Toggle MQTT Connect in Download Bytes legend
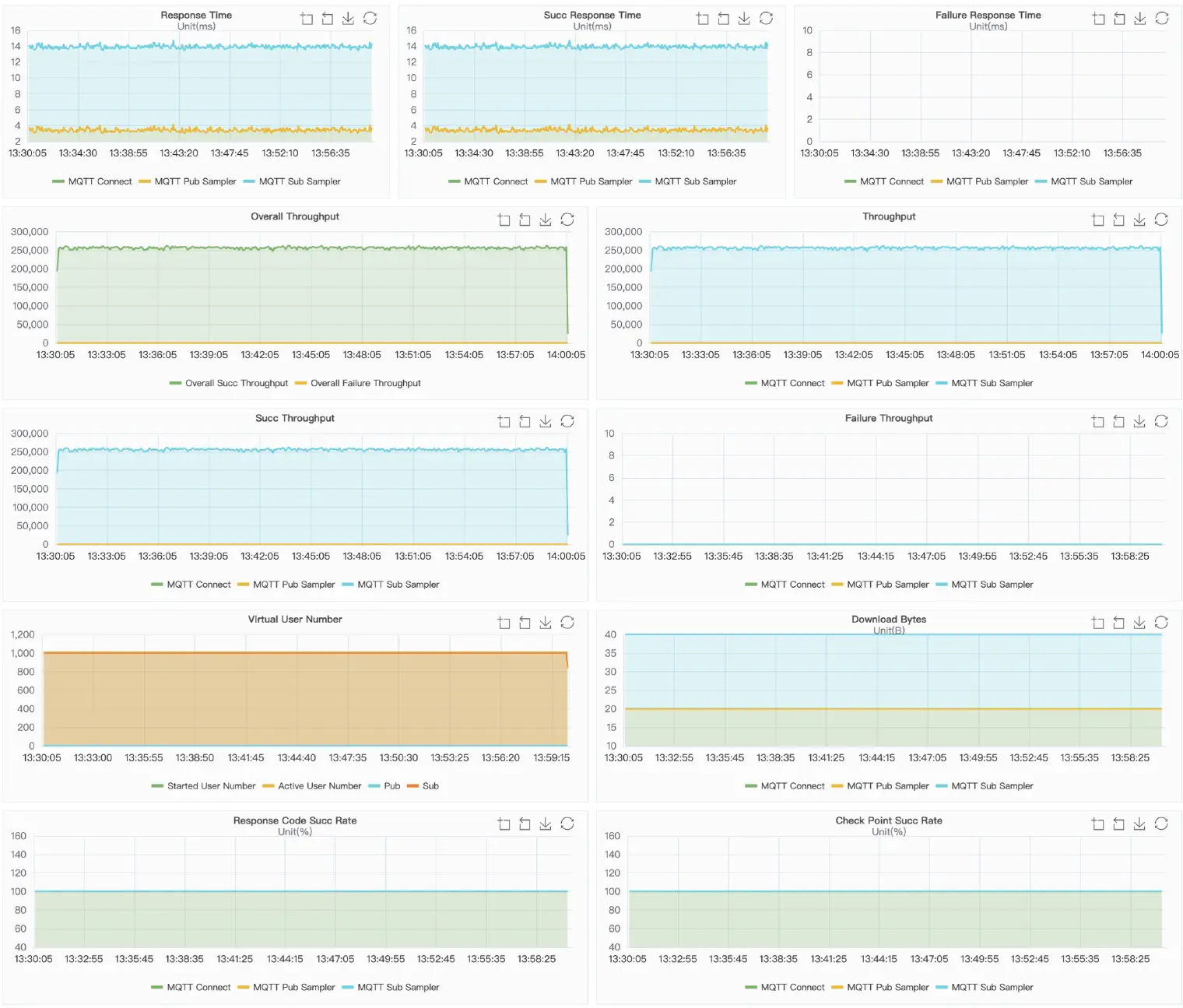The width and height of the screenshot is (1183, 1008). (x=785, y=786)
